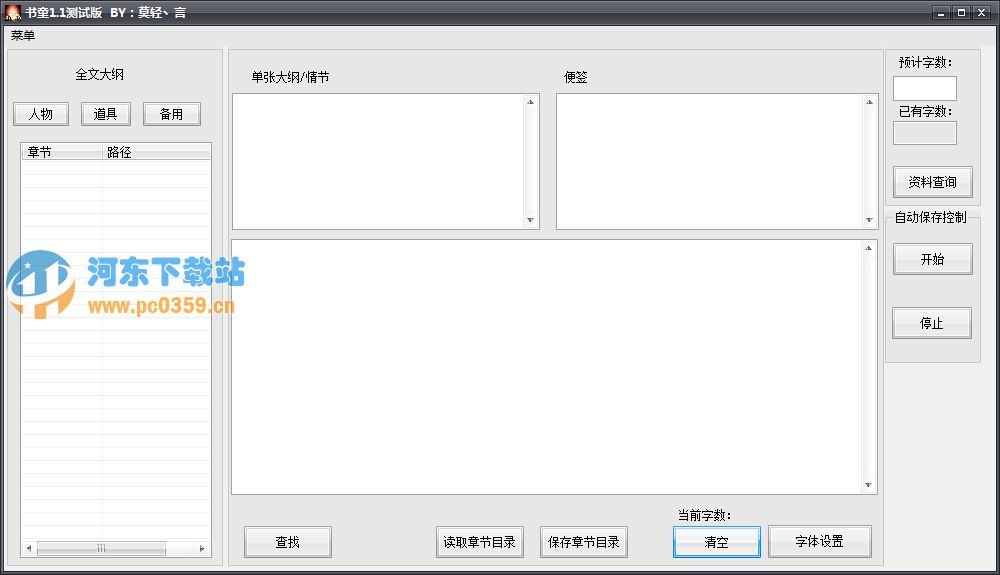Click the 便签 box scroll up arrow
The image size is (1000, 575).
coord(869,102)
